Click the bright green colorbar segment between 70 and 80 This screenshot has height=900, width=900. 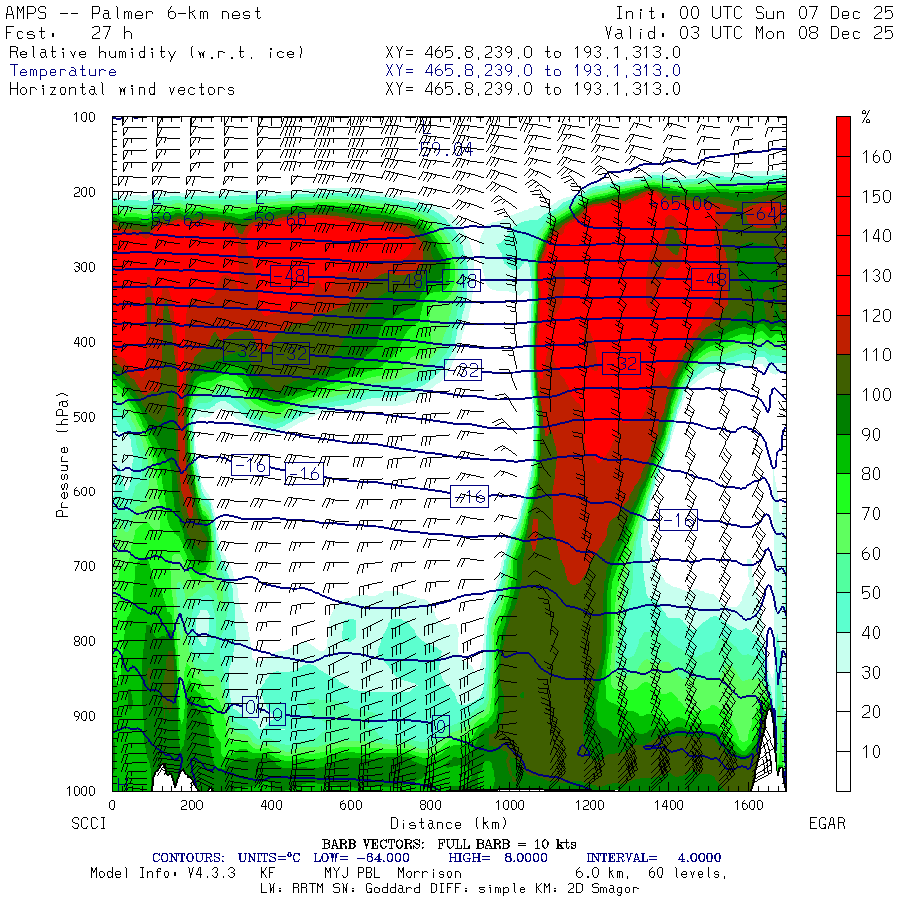(x=843, y=493)
